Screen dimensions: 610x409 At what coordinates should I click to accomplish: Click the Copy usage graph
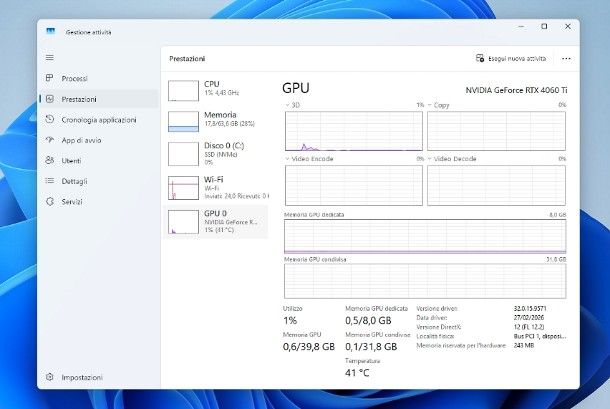pyautogui.click(x=496, y=131)
